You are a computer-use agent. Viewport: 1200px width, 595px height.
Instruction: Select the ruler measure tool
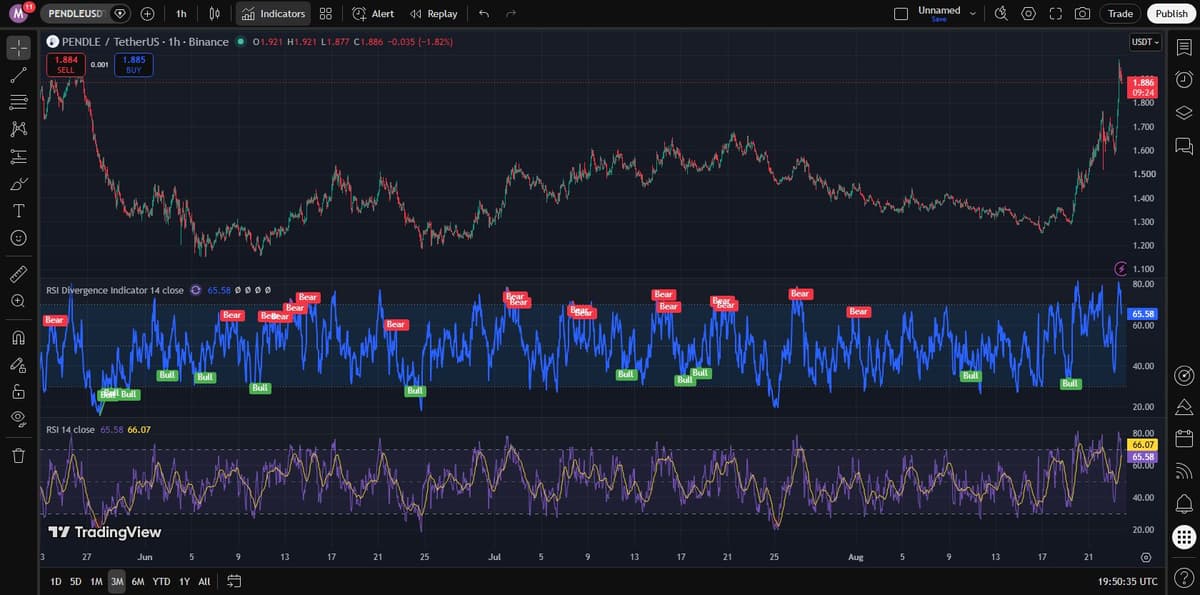pyautogui.click(x=18, y=273)
